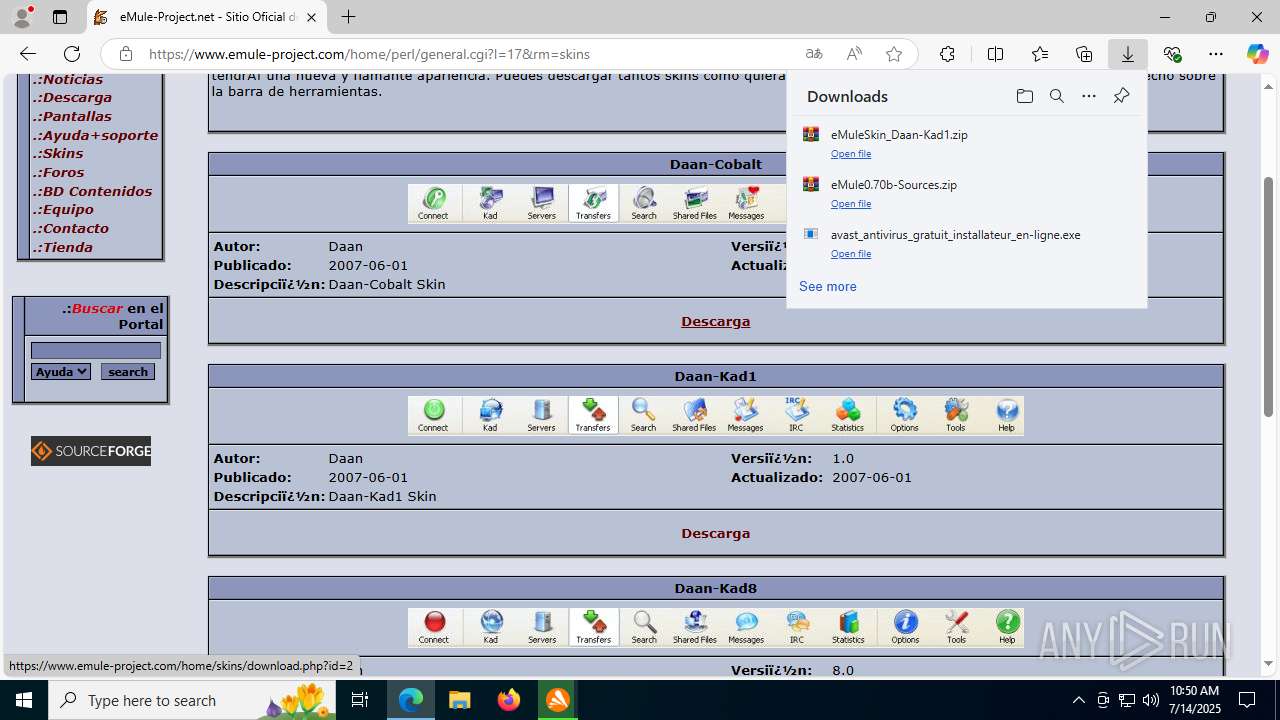Open the translate page icon

(814, 54)
